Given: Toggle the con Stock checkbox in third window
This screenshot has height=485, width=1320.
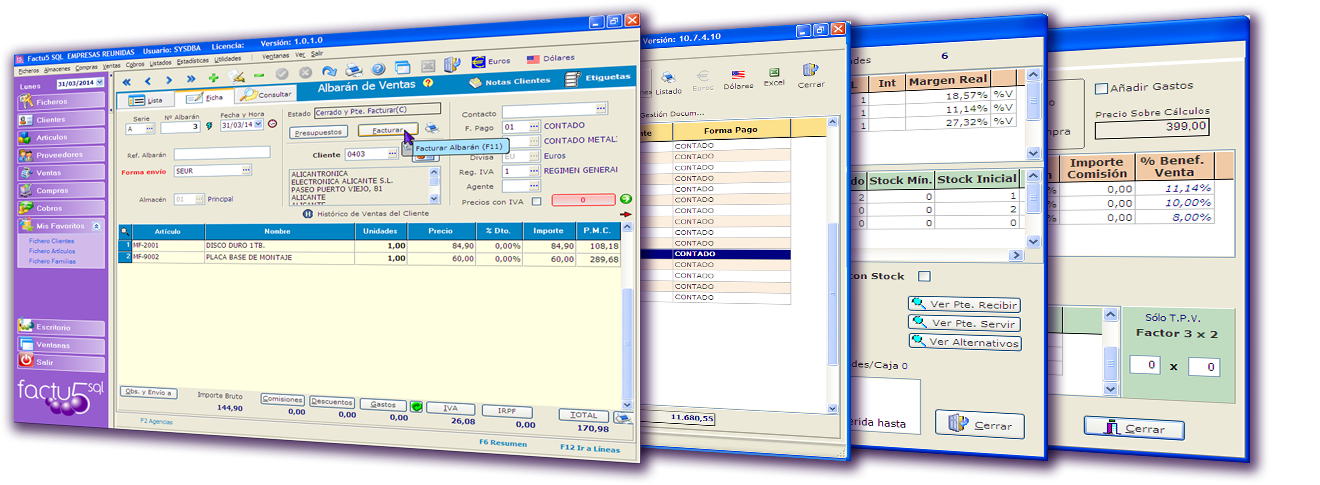Looking at the screenshot, I should pyautogui.click(x=924, y=276).
